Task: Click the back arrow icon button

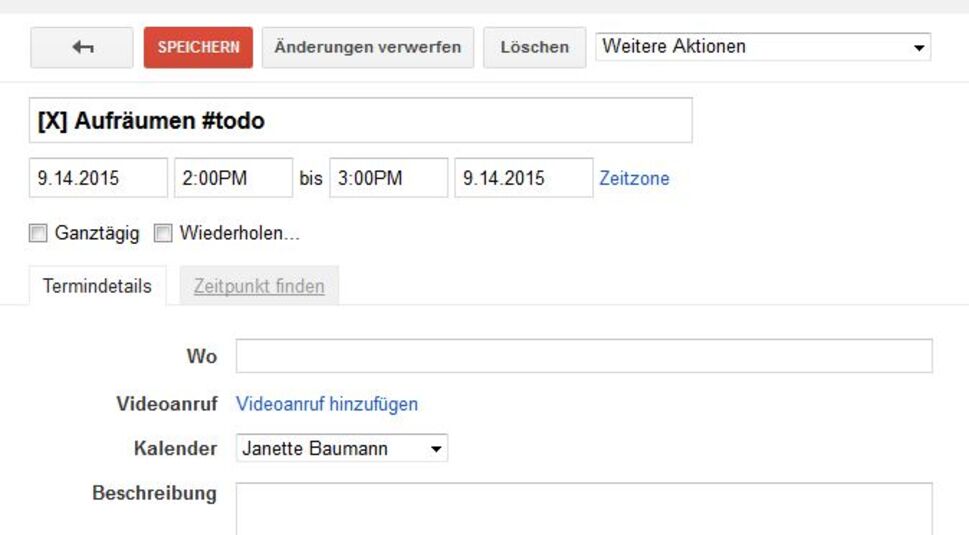Action: tap(82, 47)
